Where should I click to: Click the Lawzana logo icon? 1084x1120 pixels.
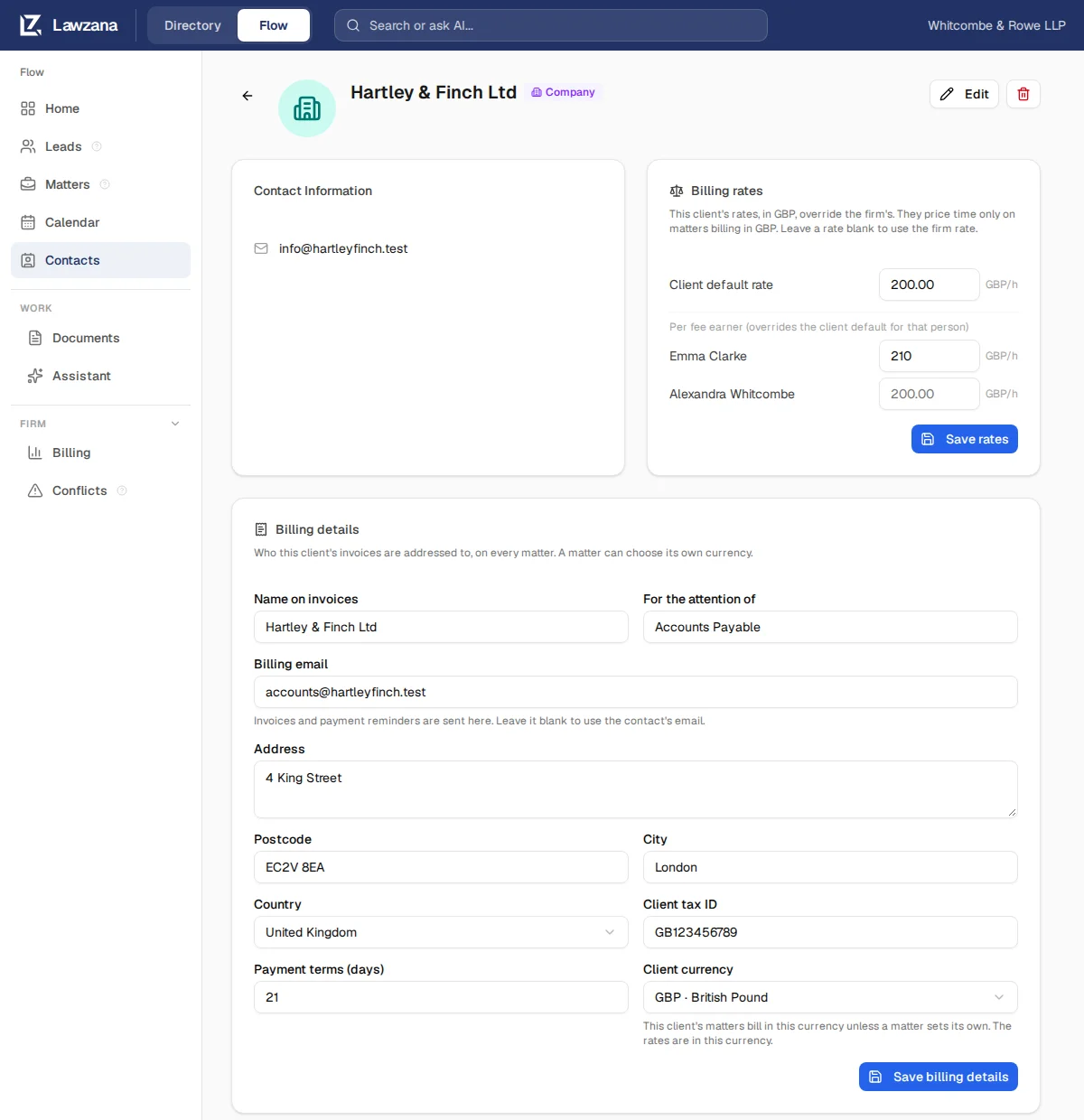click(31, 25)
